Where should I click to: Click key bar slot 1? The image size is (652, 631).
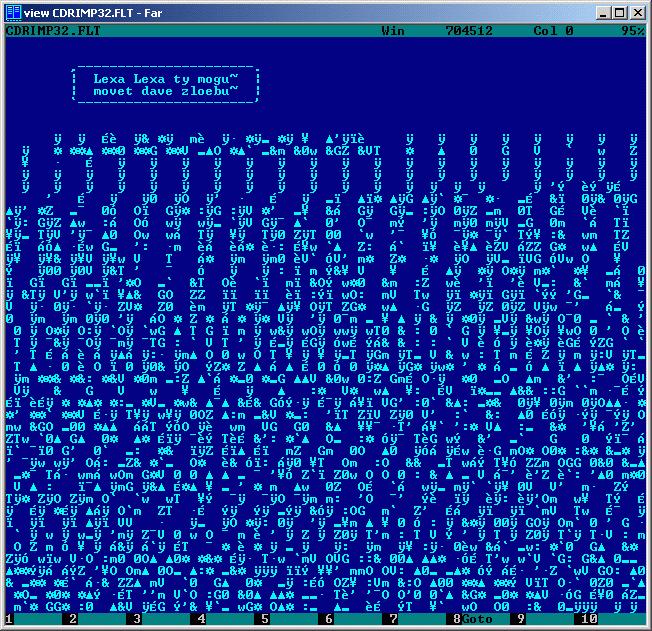click(x=35, y=619)
